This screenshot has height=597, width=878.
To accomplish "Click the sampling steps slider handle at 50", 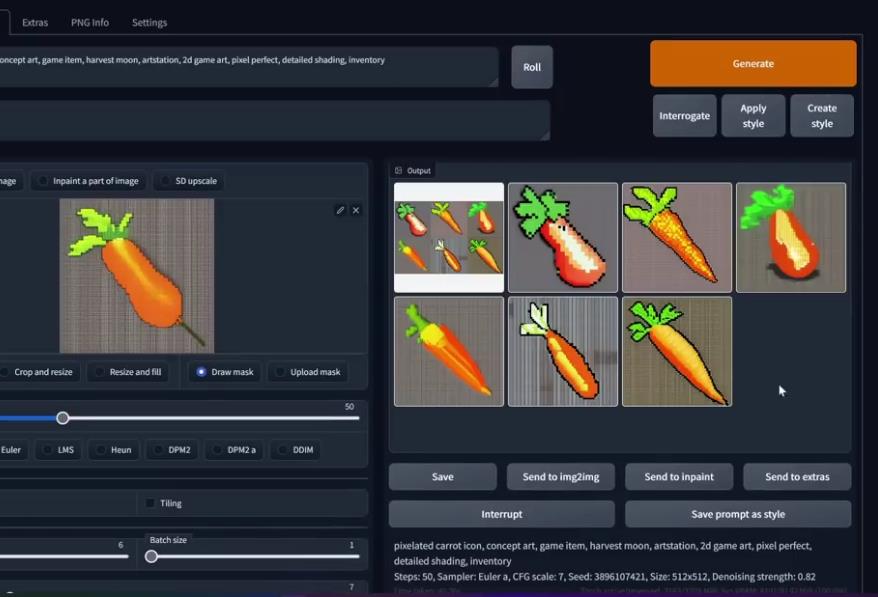I will pos(63,418).
